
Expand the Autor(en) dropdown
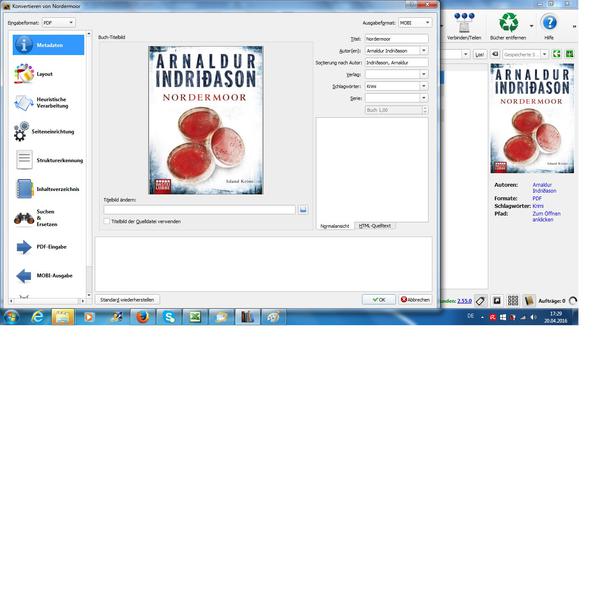424,51
